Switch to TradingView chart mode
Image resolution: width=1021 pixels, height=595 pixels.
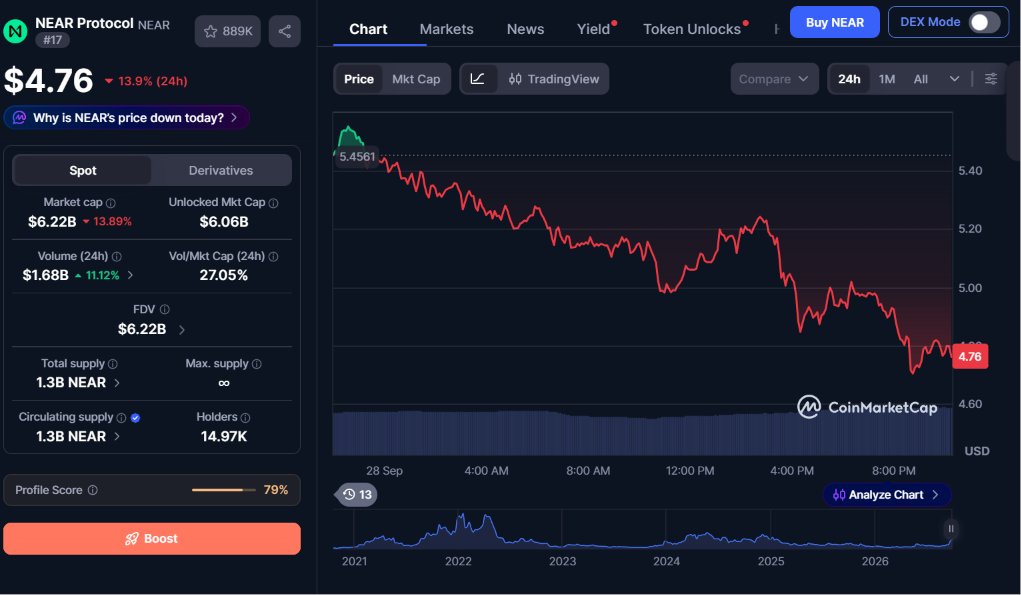click(553, 79)
